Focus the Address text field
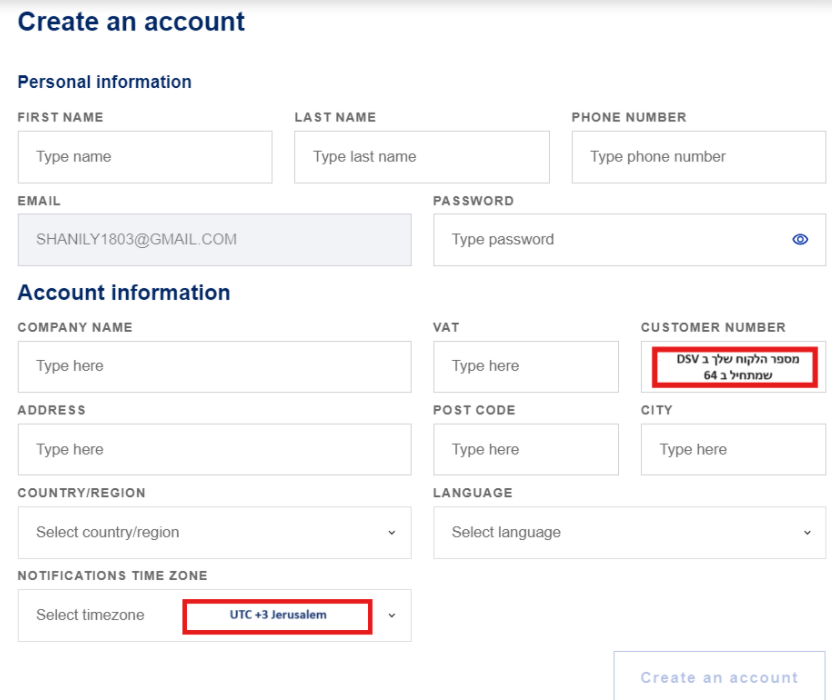This screenshot has width=832, height=700. 214,450
